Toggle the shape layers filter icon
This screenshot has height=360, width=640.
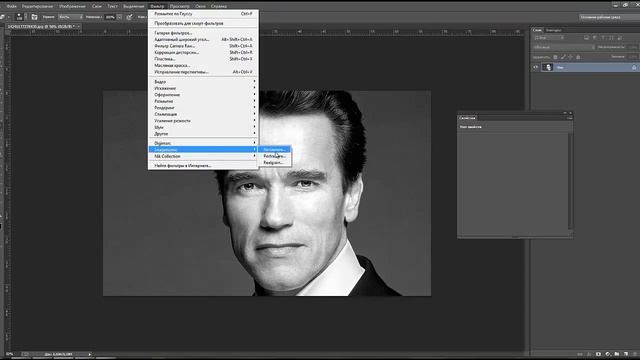coord(611,38)
